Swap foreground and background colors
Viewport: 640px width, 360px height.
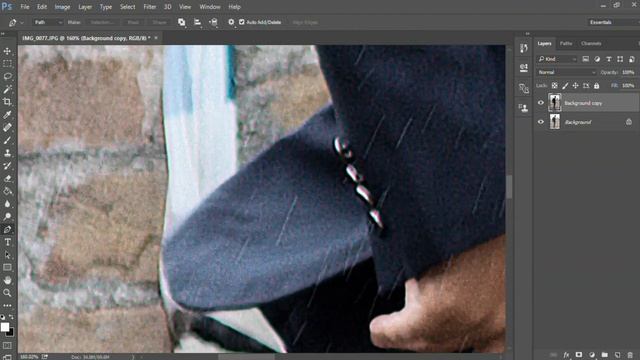pos(11,317)
